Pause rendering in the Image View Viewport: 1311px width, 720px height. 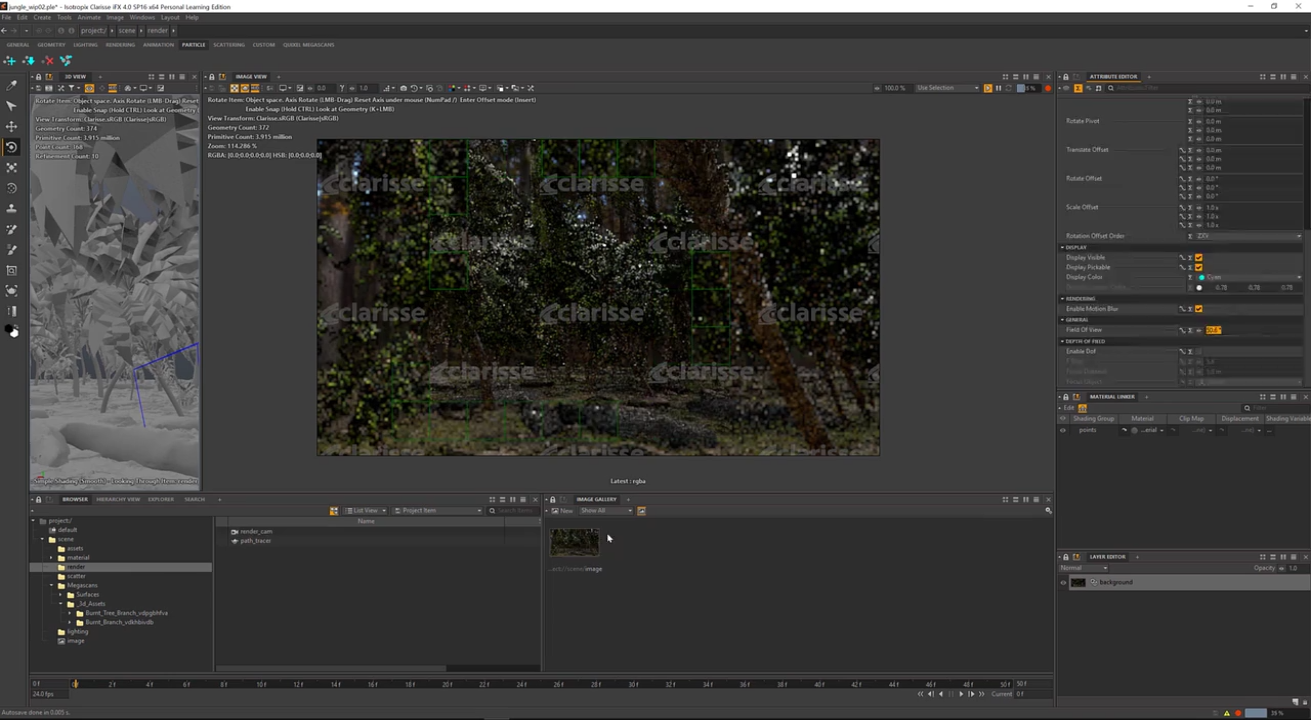(998, 88)
